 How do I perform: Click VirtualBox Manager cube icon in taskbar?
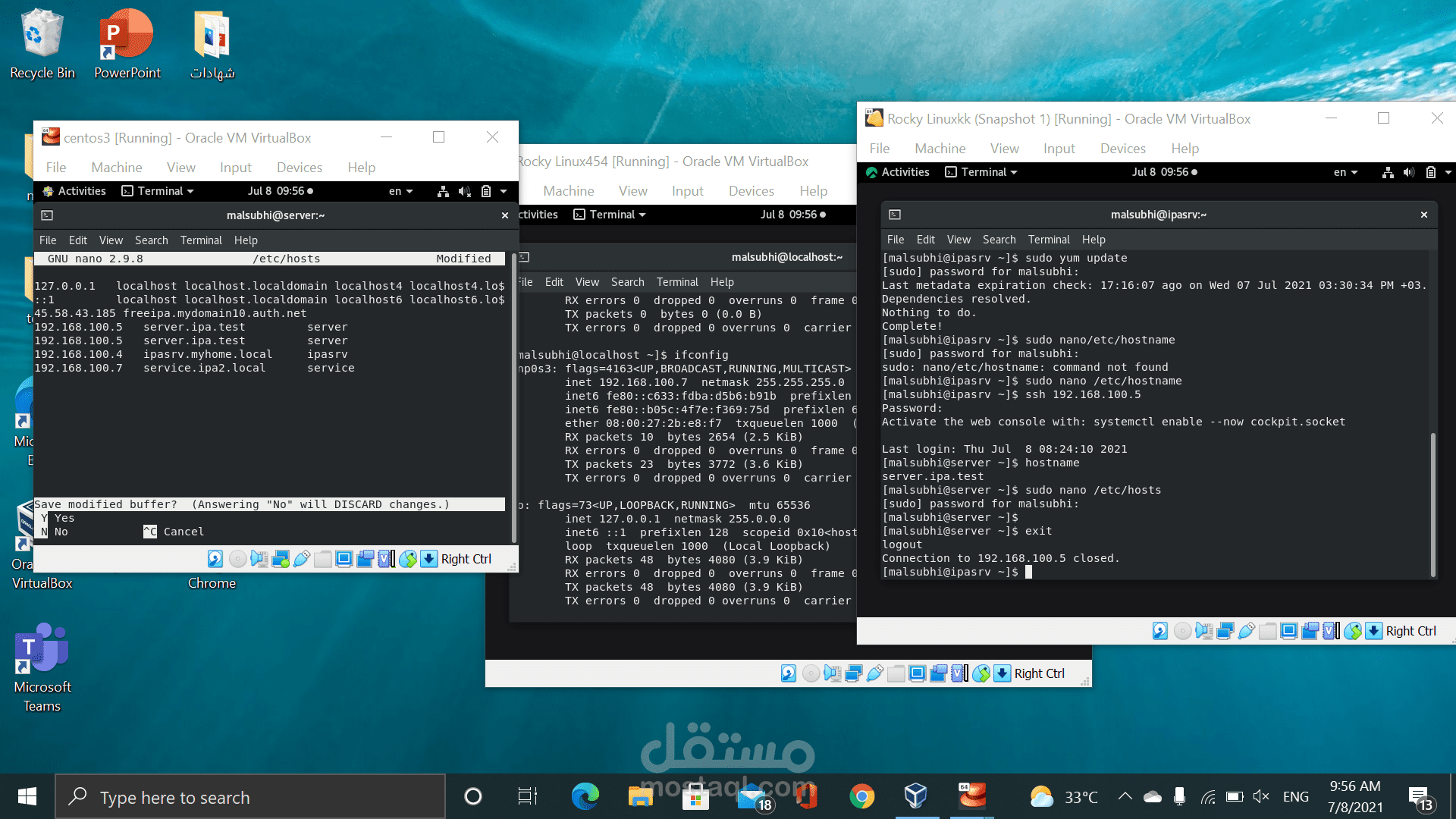click(x=916, y=796)
